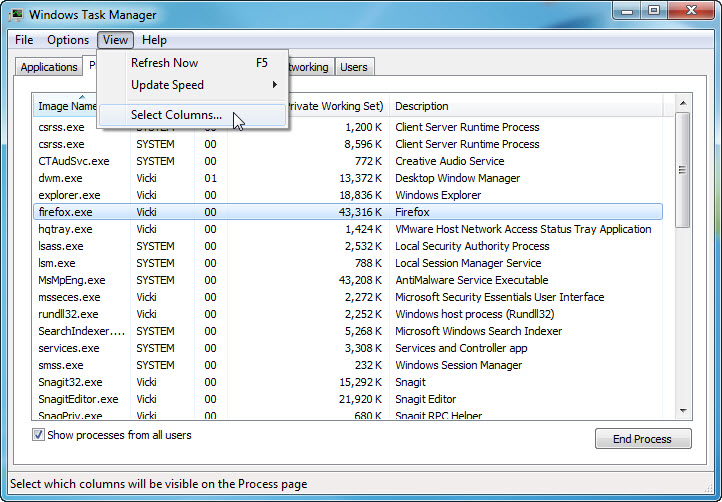Screen dimensions: 722x502
Task: Click the 15,292 K memory value
Action: 361,382
